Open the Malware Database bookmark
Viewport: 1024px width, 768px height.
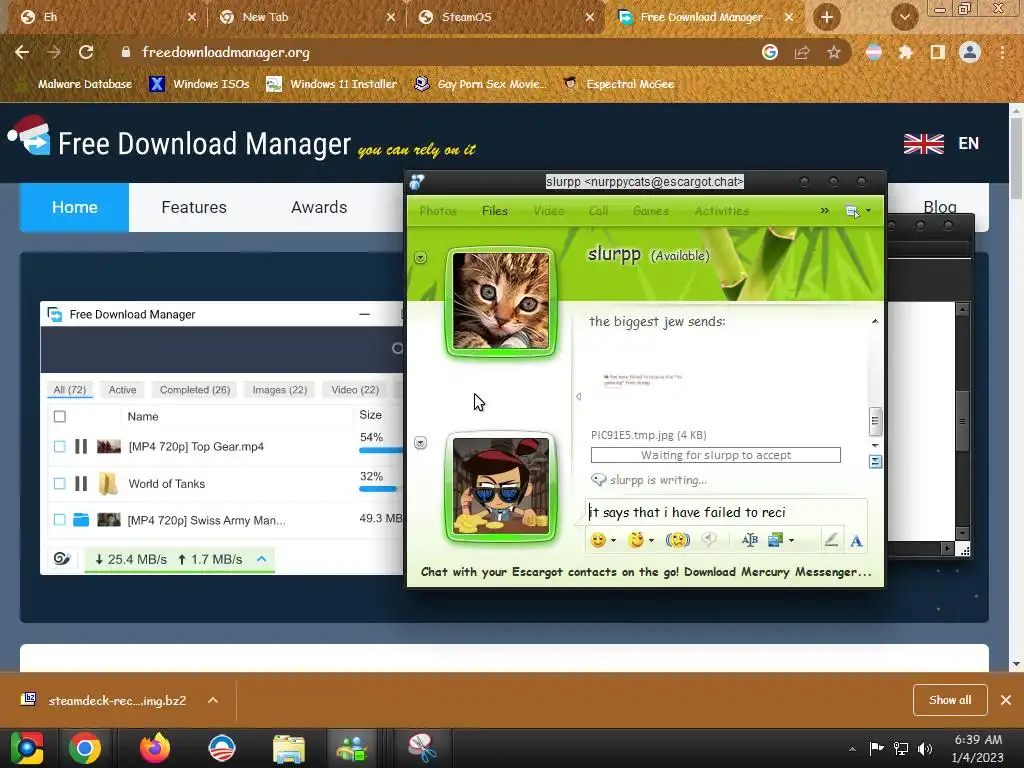pos(74,84)
